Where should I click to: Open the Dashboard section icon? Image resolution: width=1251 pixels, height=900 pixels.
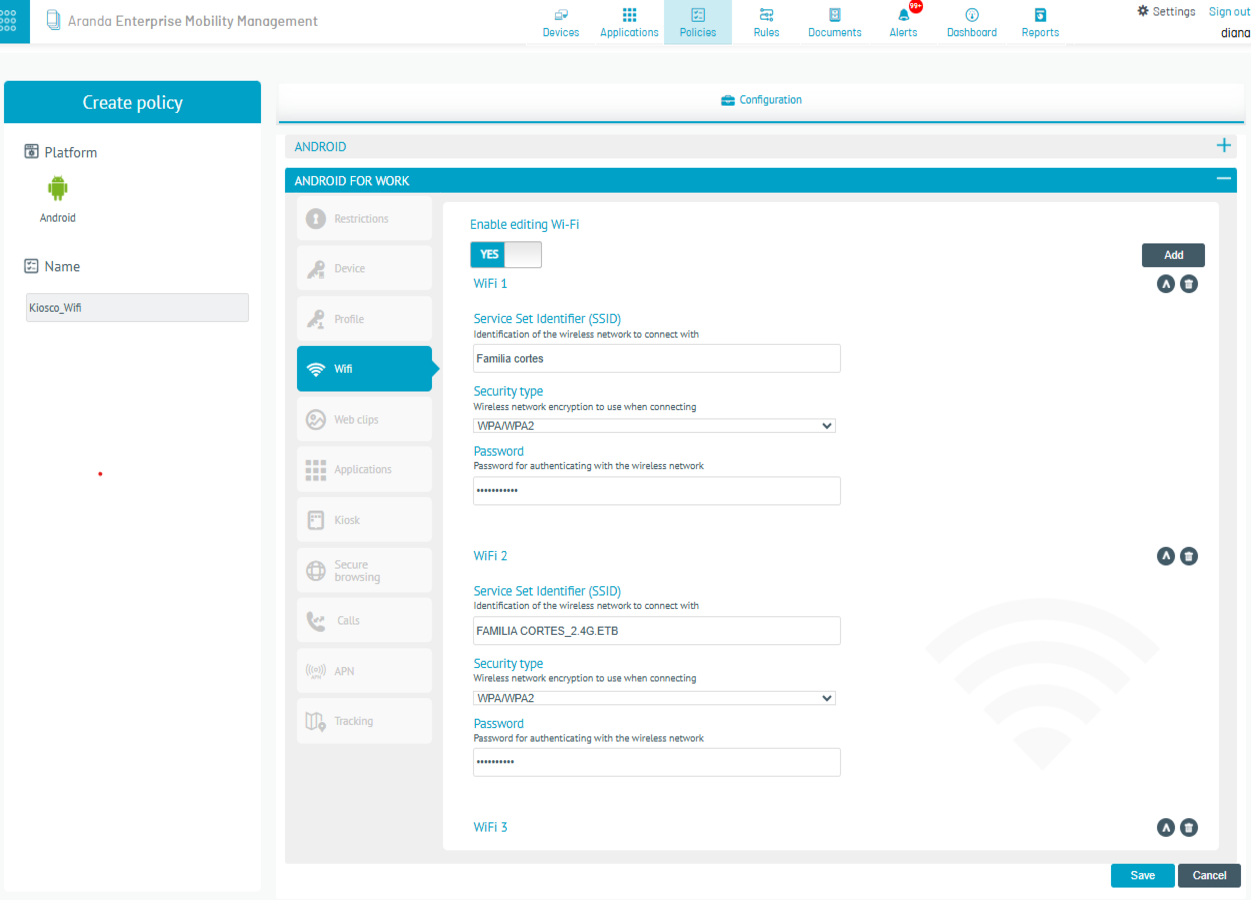pos(972,15)
